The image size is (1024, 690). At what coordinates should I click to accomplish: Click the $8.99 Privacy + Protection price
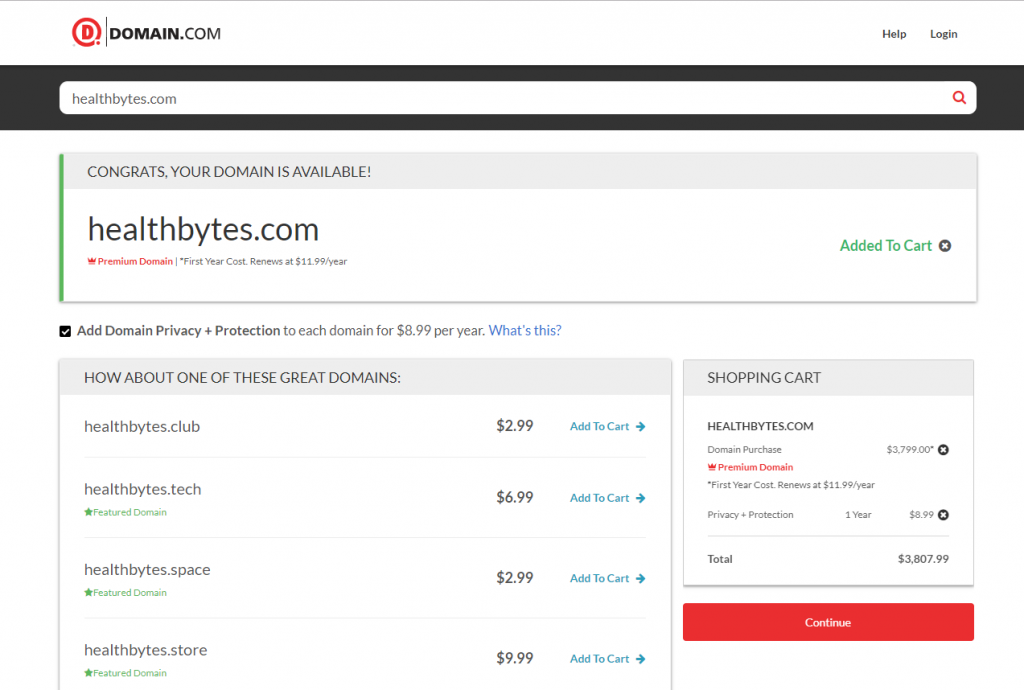coord(921,514)
